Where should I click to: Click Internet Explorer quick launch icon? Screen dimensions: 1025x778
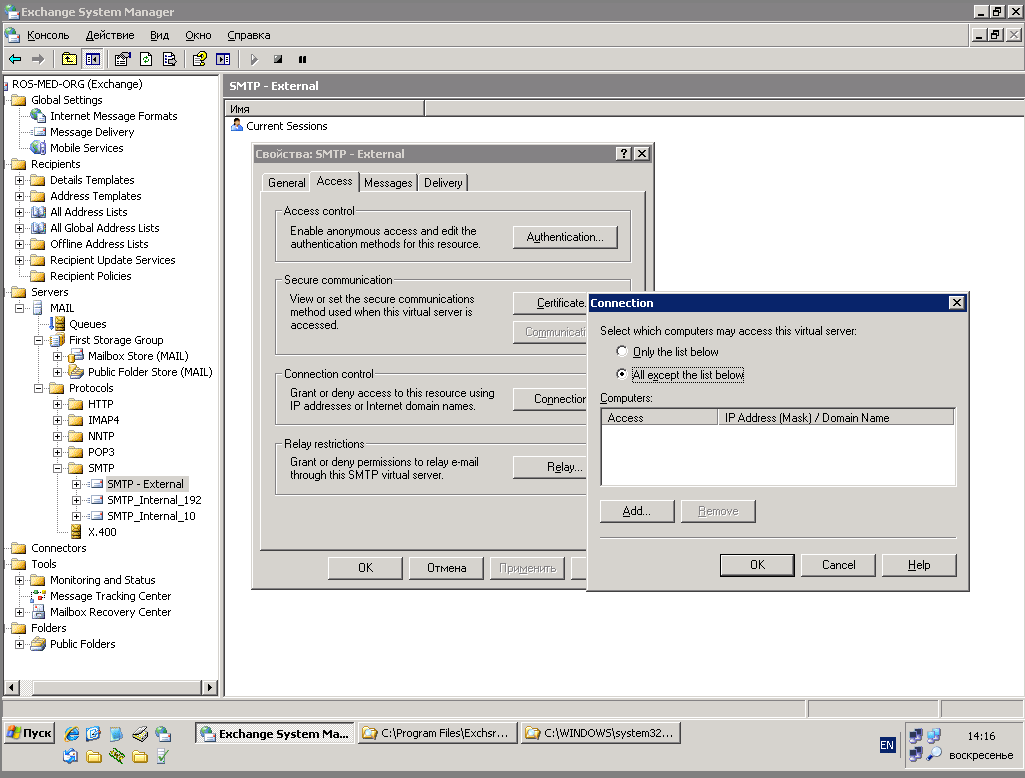71,734
